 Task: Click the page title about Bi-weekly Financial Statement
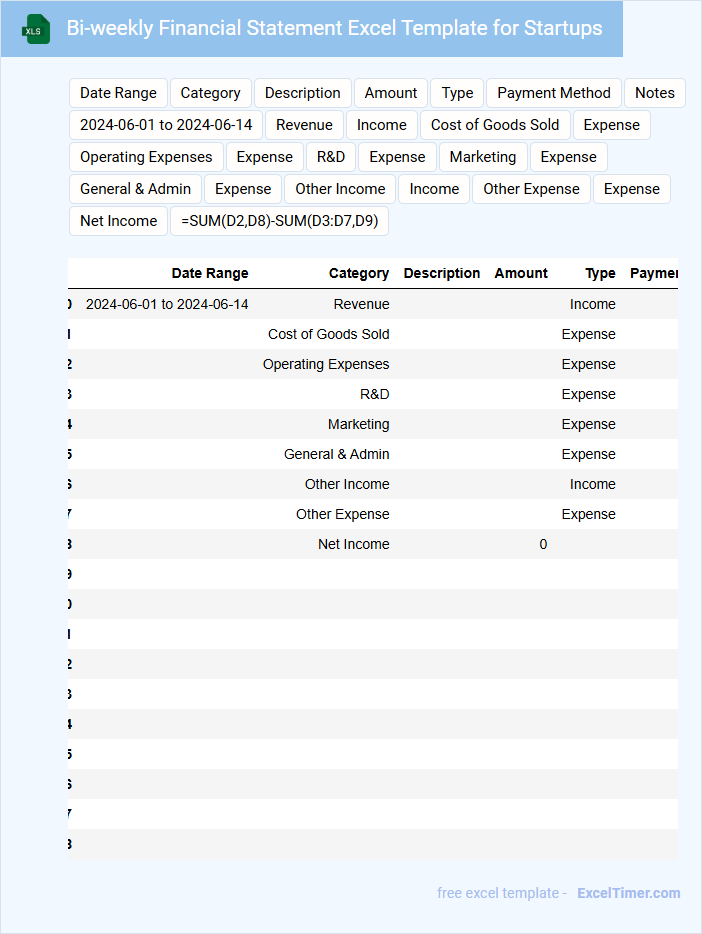[x=334, y=28]
